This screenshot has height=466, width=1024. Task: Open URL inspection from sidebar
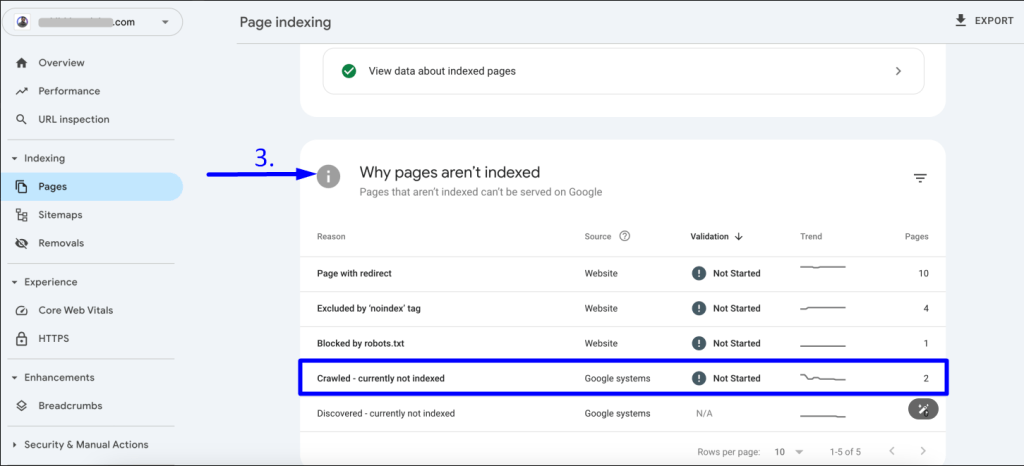click(74, 119)
